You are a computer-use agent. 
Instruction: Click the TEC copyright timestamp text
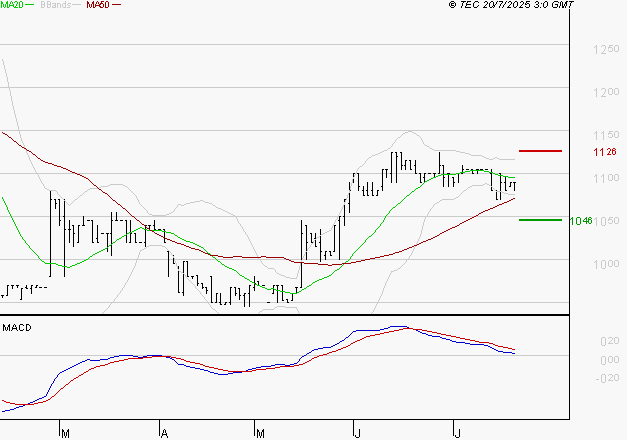[x=511, y=5]
